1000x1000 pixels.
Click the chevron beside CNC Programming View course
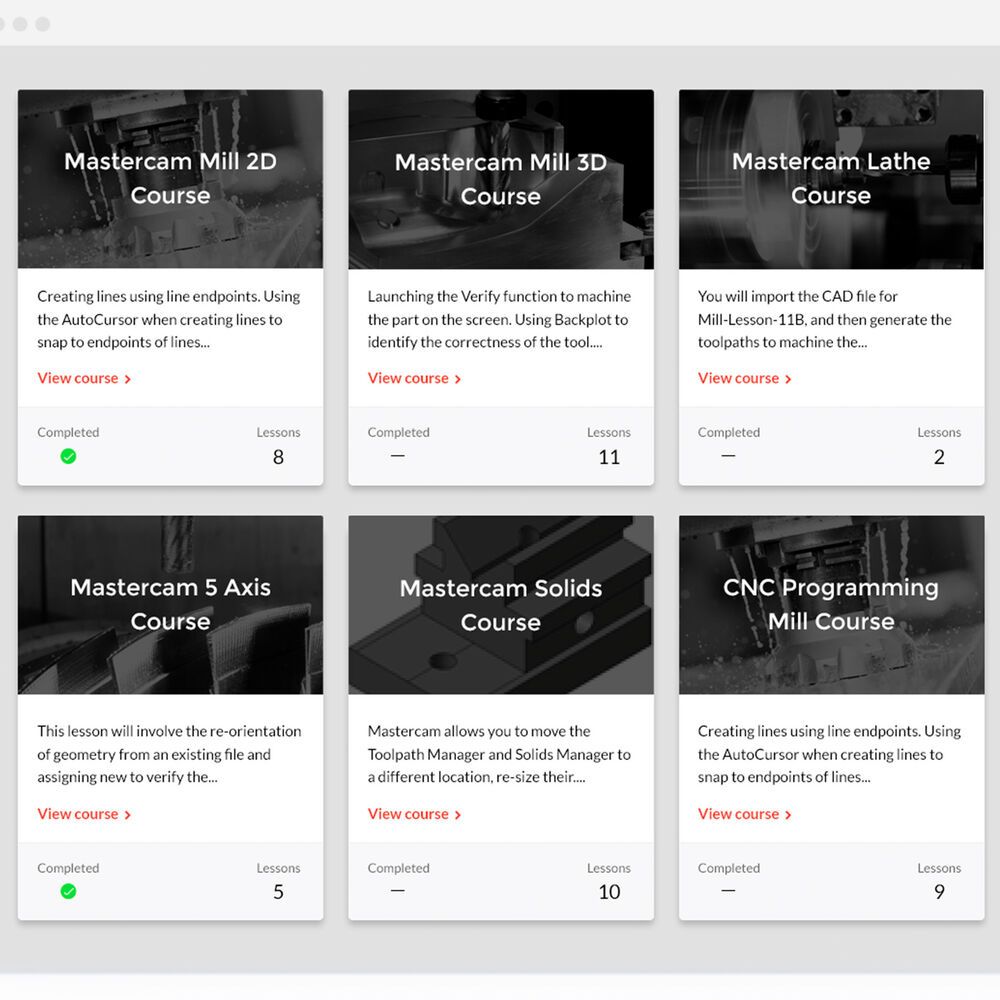[788, 814]
